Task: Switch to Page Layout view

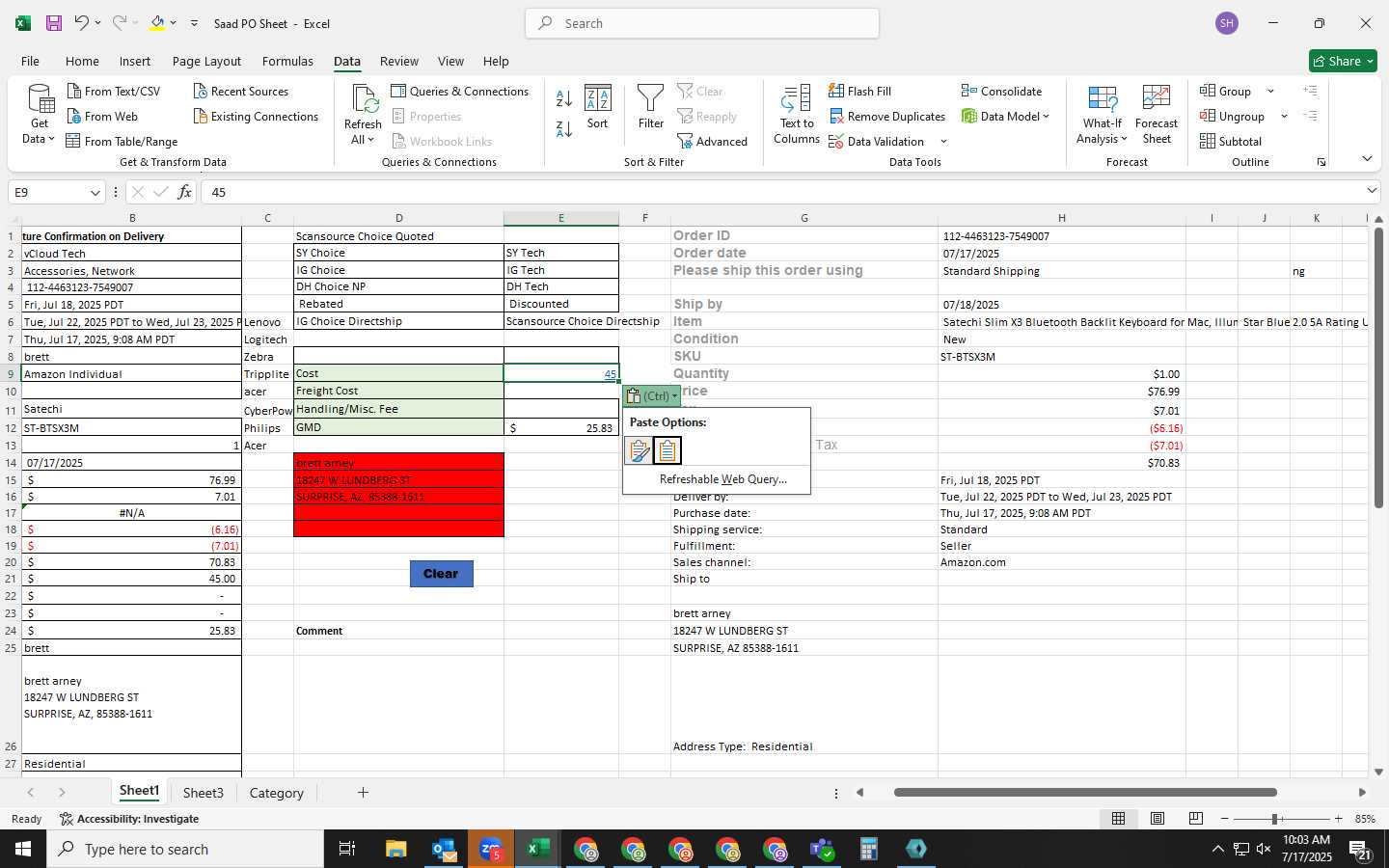Action: 1157,818
